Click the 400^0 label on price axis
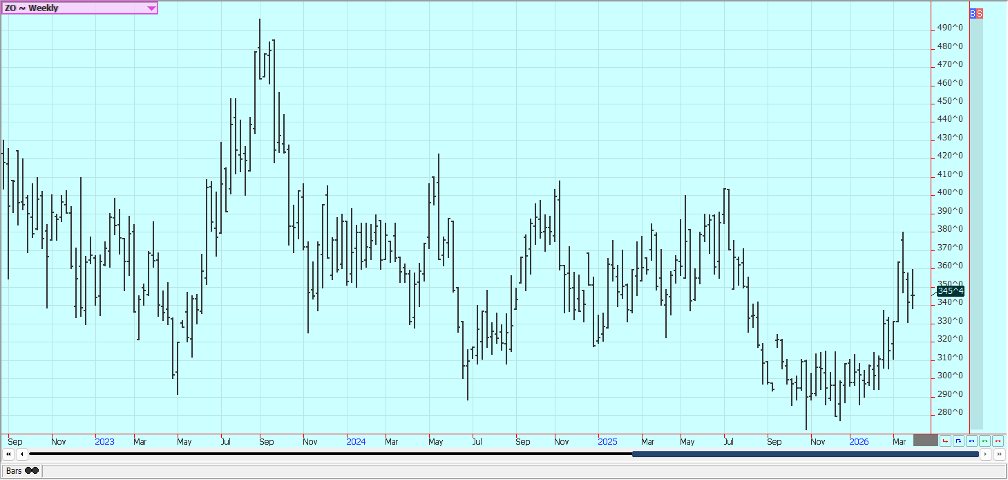Screen dimensions: 1008x480 point(950,192)
